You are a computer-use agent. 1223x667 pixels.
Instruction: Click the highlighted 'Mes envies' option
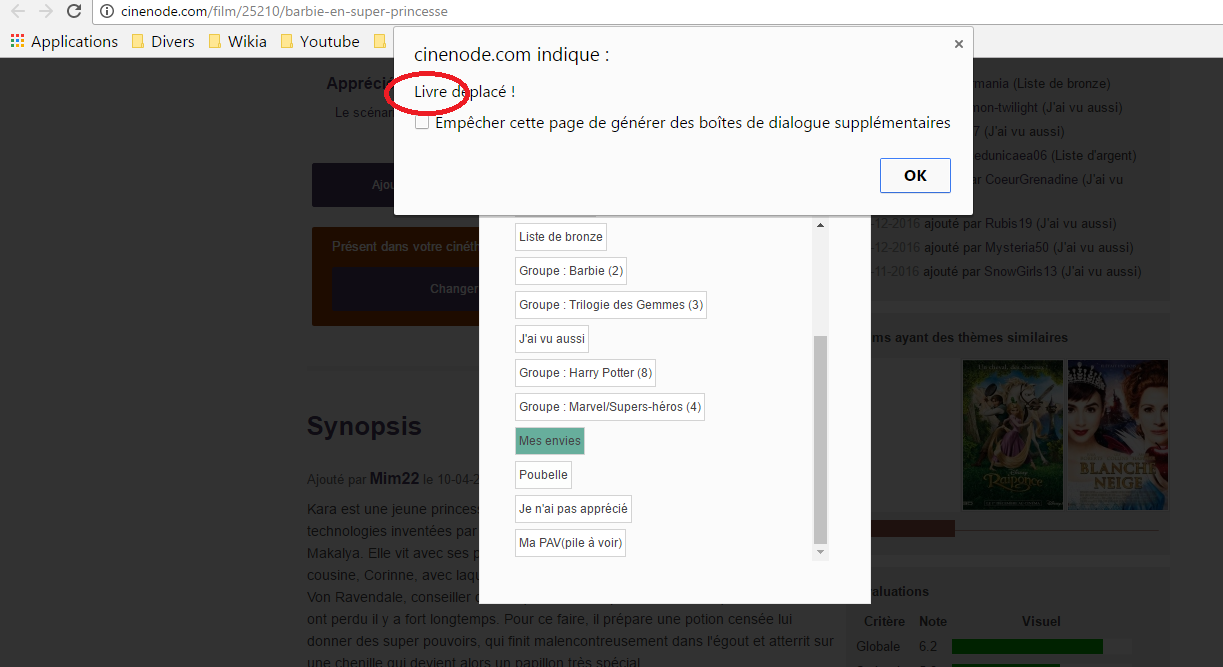coord(550,441)
